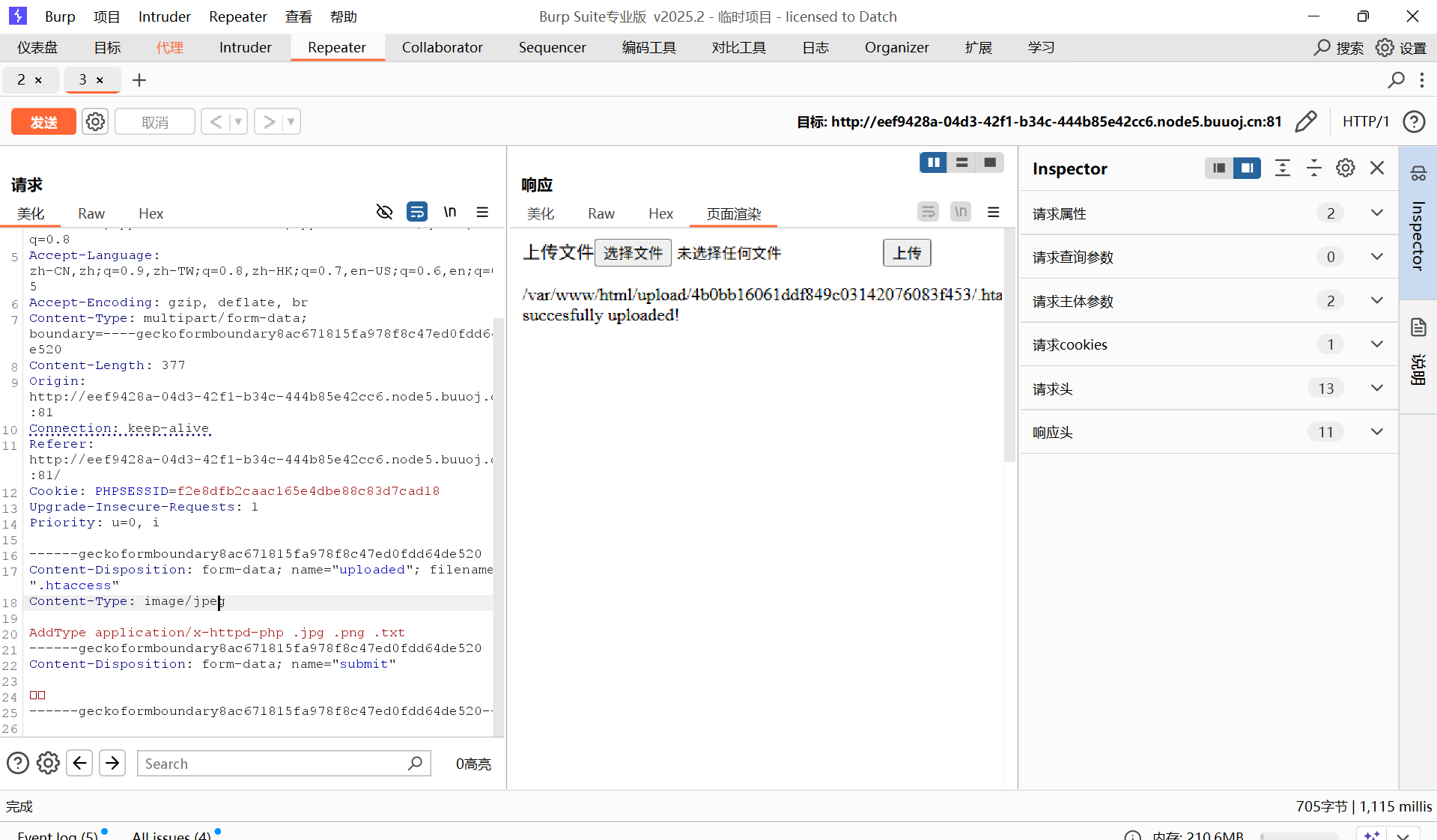Open send settings gear beside 发送
Image resolution: width=1437 pixels, height=840 pixels.
tap(95, 121)
